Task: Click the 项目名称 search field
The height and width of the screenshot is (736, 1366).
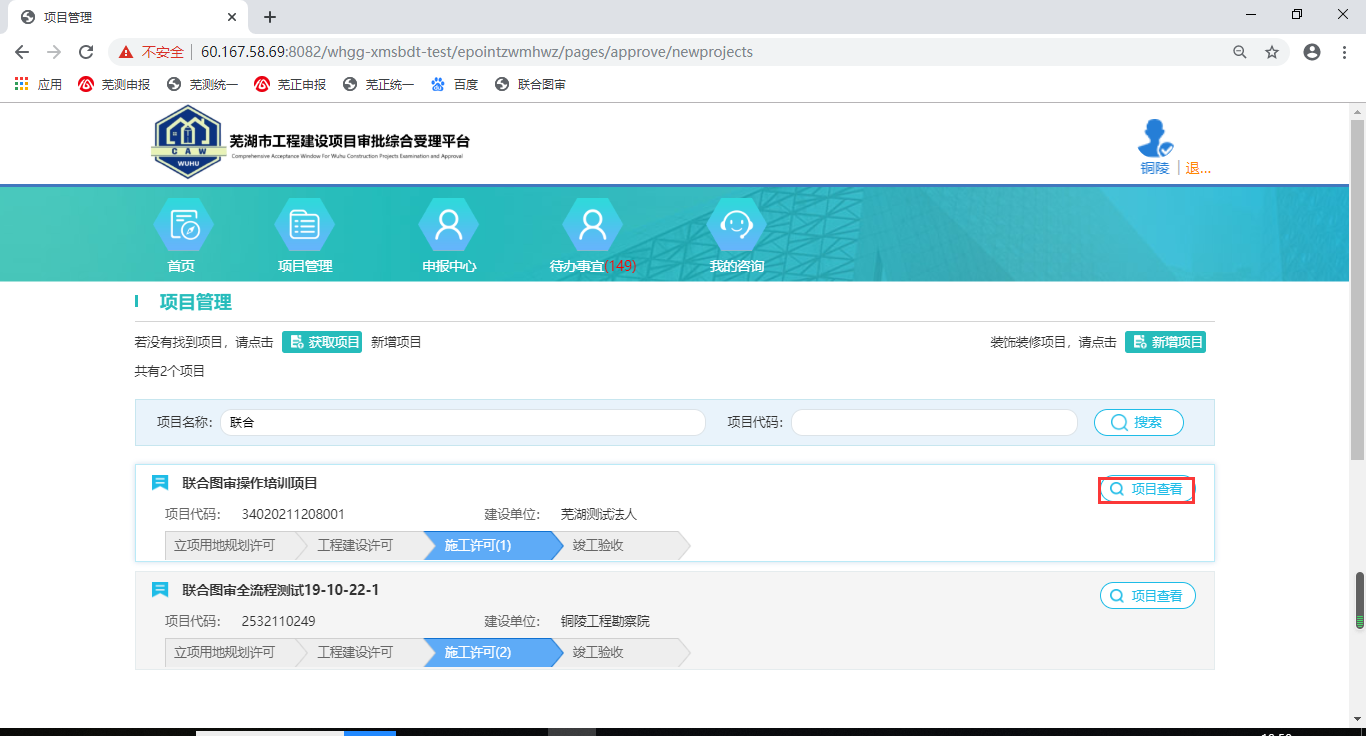Action: coord(462,423)
